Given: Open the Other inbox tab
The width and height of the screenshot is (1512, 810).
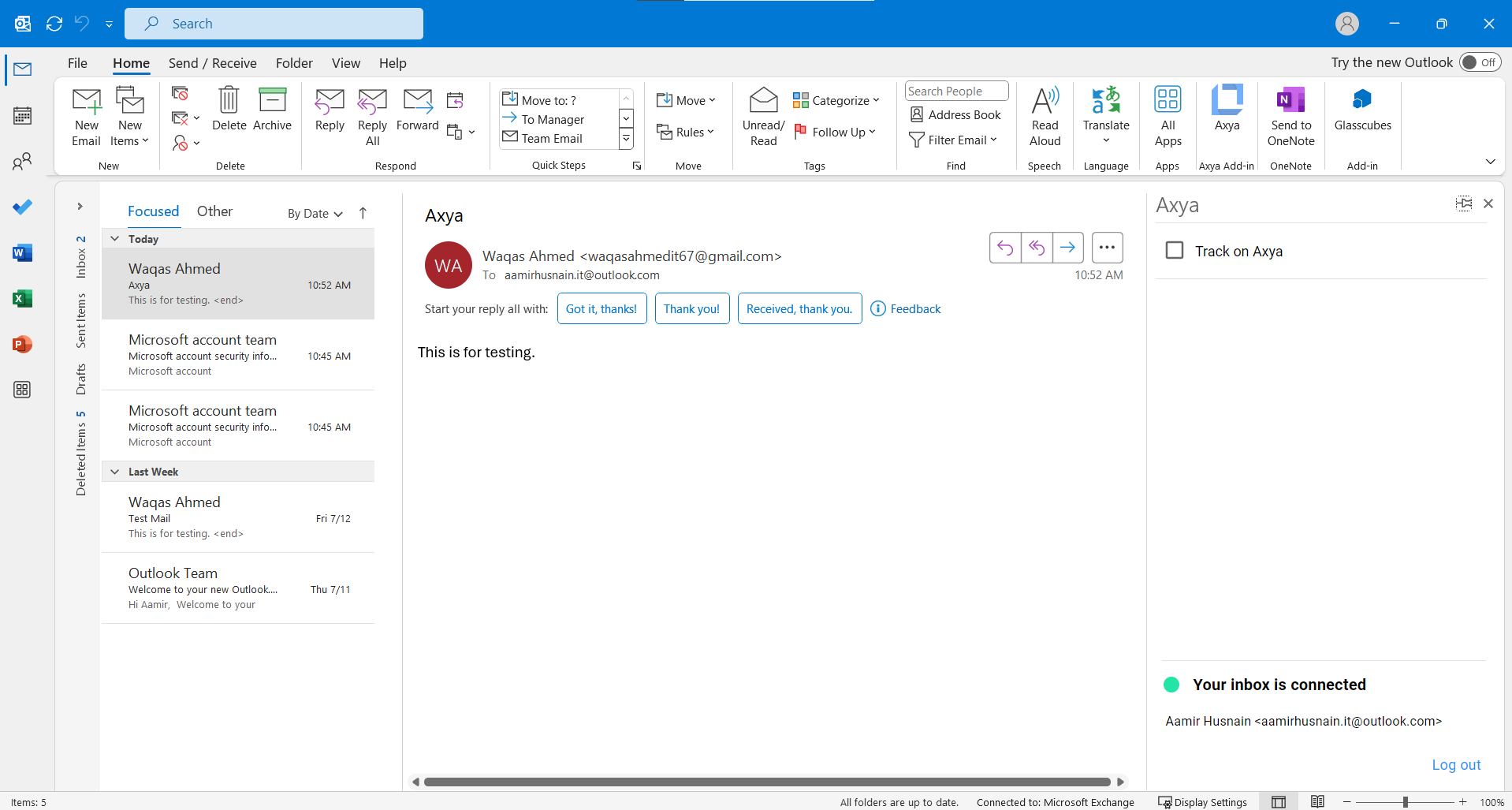Looking at the screenshot, I should point(214,211).
